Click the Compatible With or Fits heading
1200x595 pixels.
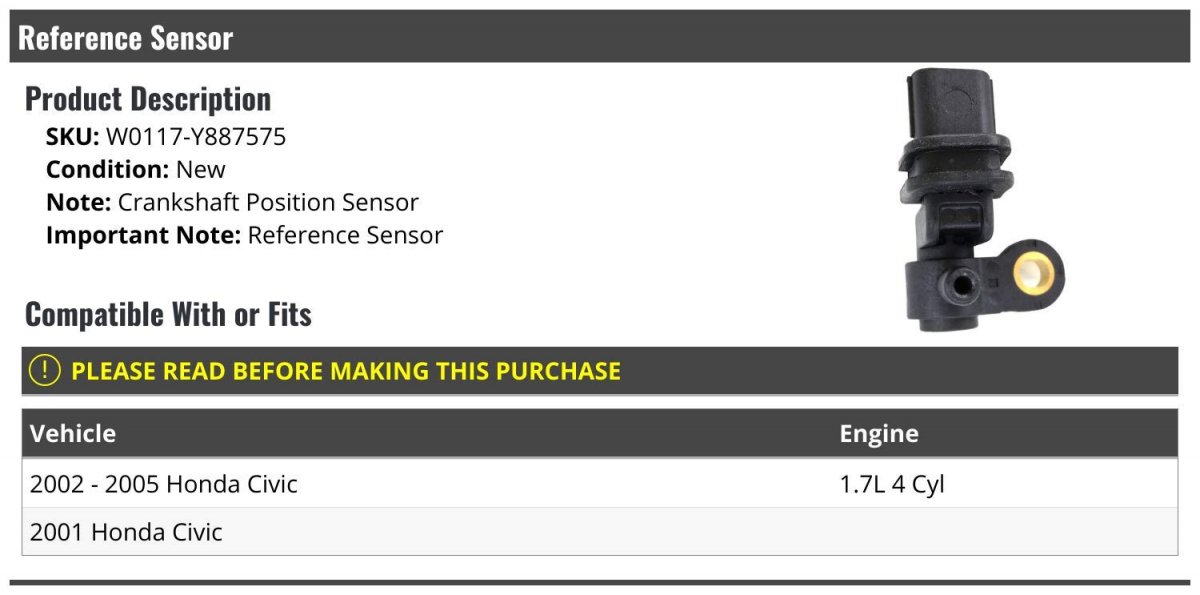click(x=168, y=315)
